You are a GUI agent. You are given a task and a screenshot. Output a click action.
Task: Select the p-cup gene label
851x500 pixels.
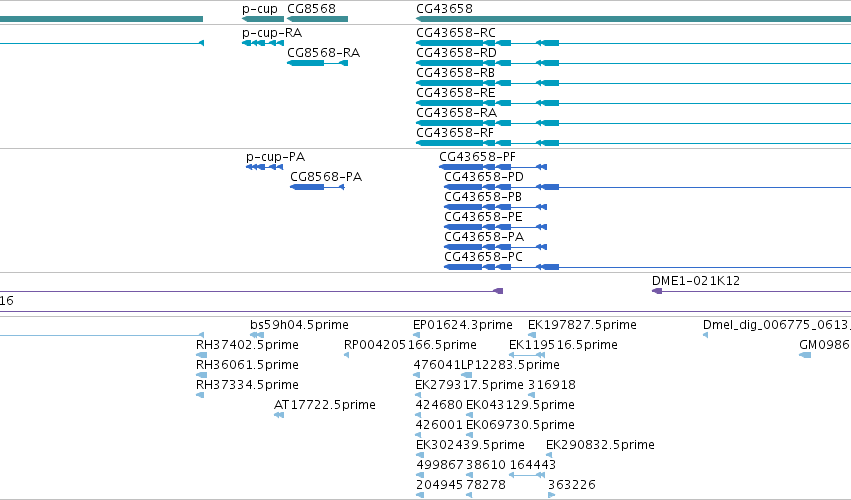pyautogui.click(x=259, y=9)
